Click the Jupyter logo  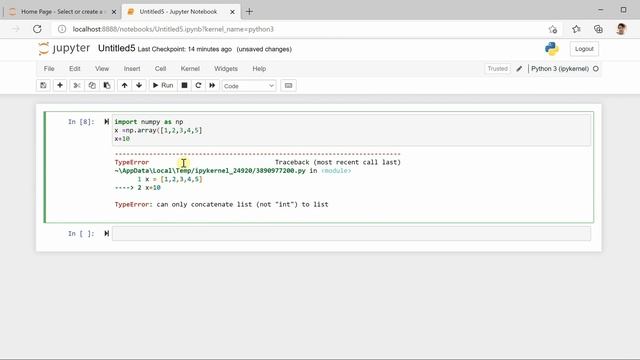[64, 48]
